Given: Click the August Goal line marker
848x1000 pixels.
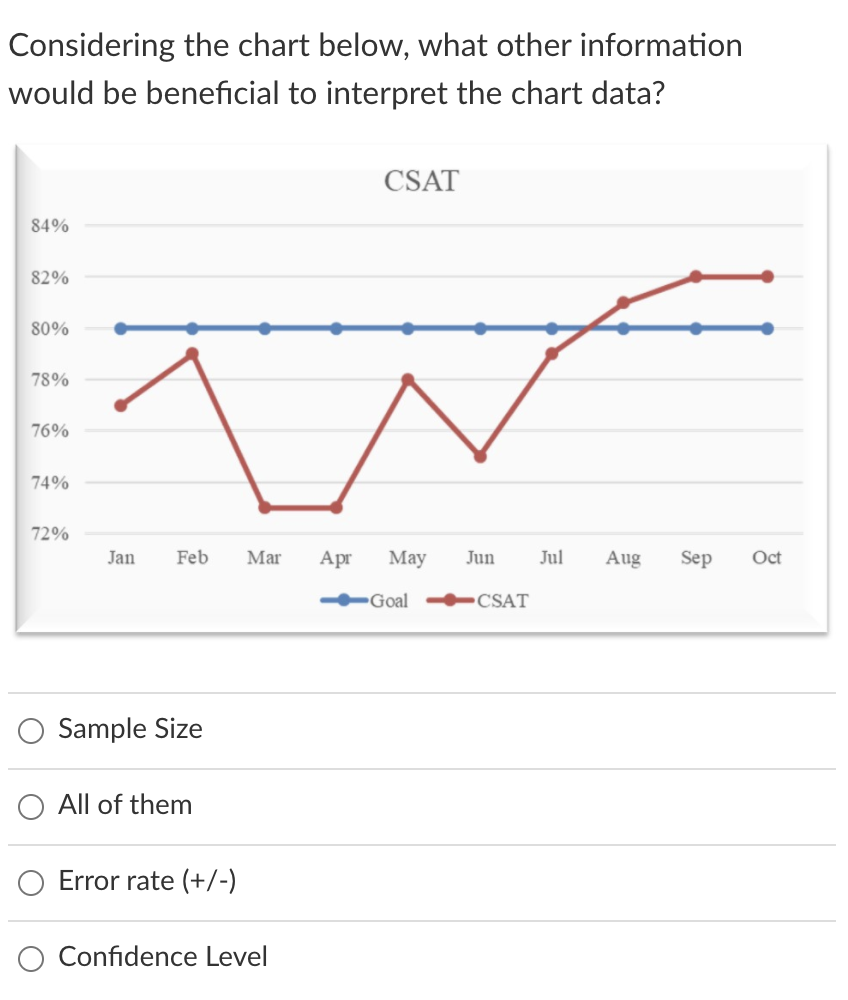Looking at the screenshot, I should (x=623, y=326).
